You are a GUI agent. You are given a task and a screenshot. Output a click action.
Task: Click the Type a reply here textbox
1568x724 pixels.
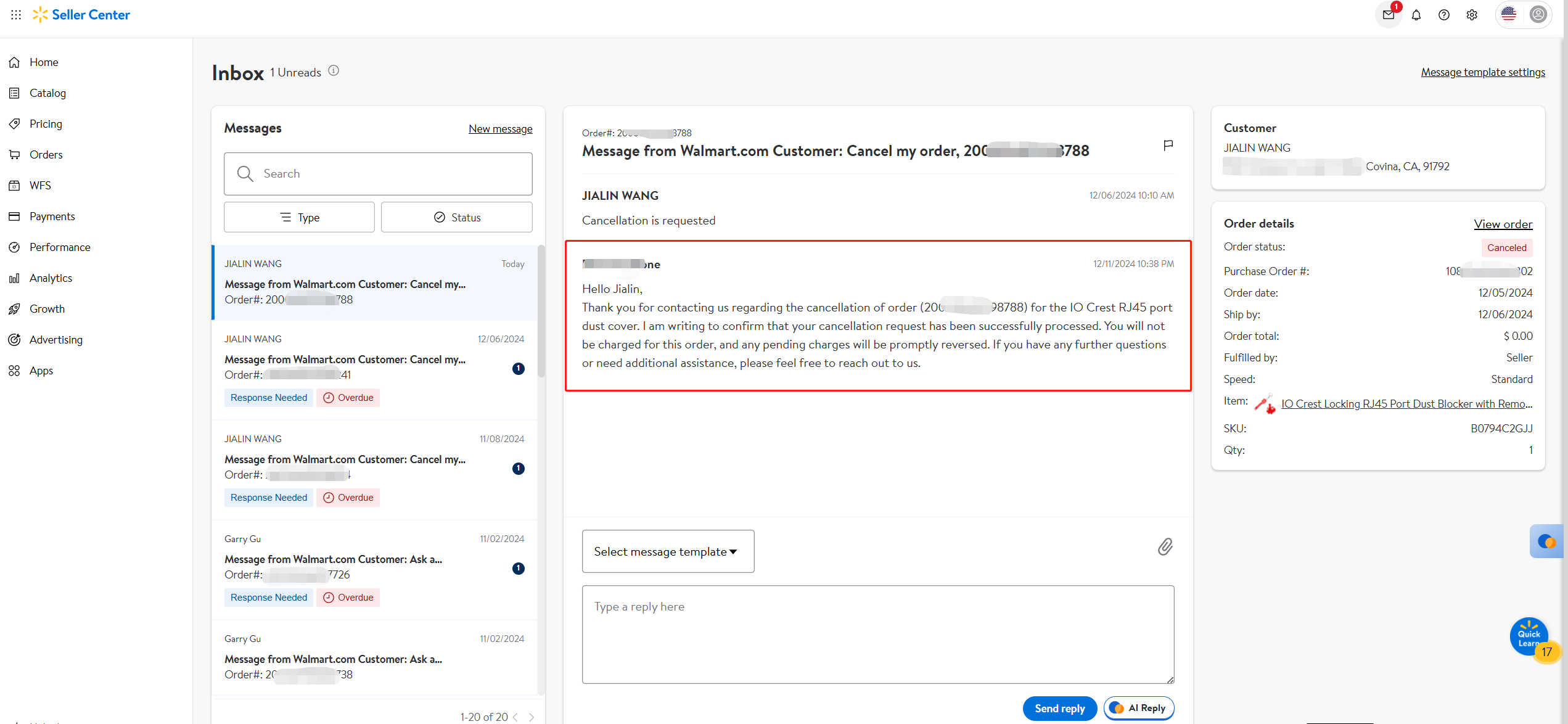tap(878, 635)
